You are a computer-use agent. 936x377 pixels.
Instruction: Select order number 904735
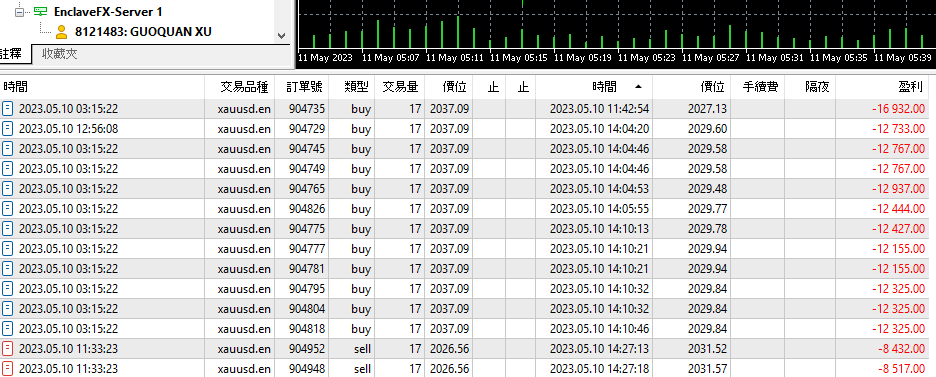(x=307, y=109)
